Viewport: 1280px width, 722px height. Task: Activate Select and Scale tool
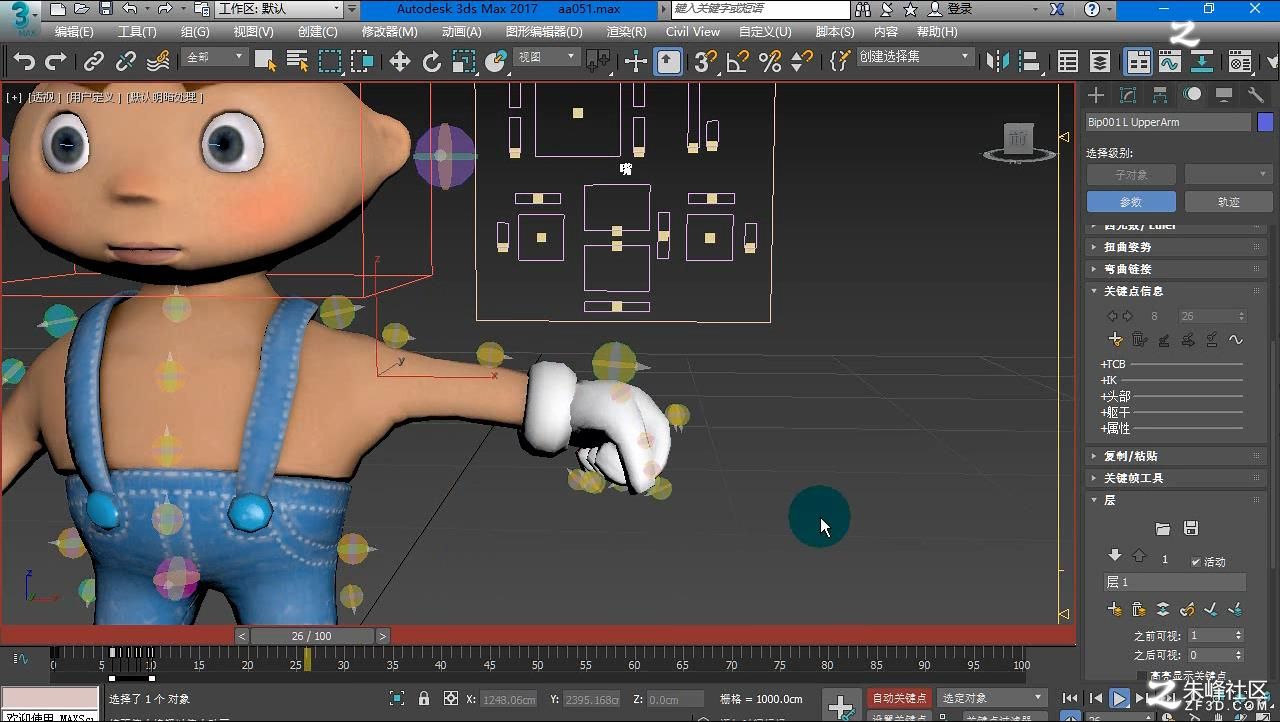463,62
